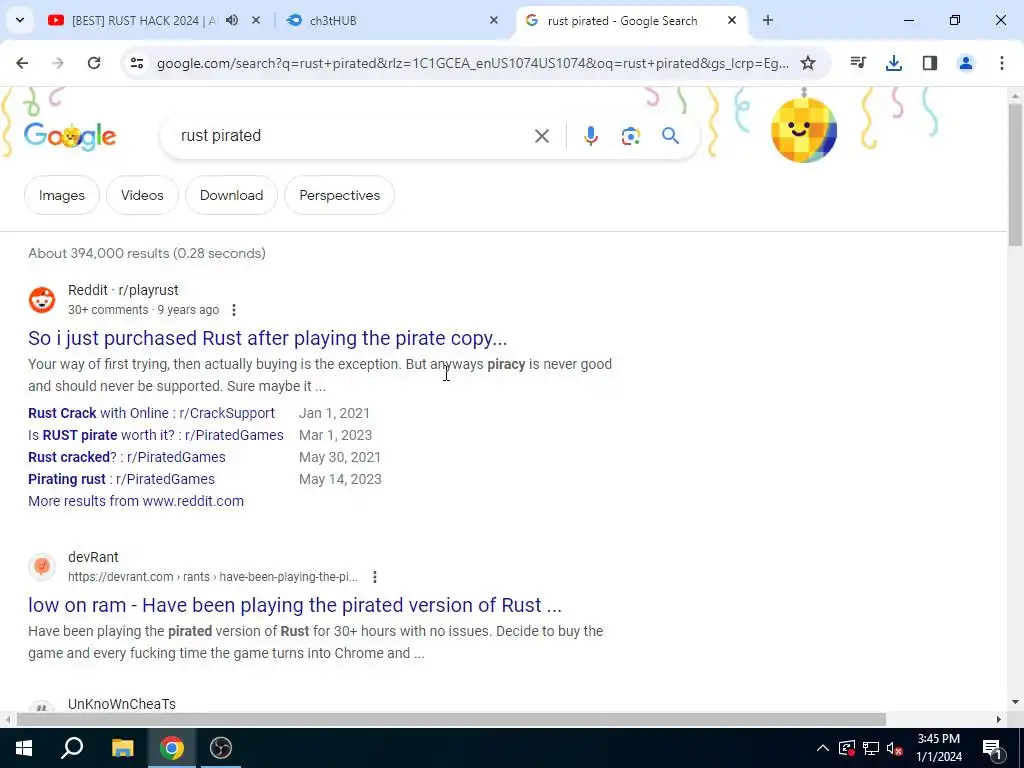The width and height of the screenshot is (1024, 768).
Task: Open the Chrome three-dot menu
Action: 1002,63
